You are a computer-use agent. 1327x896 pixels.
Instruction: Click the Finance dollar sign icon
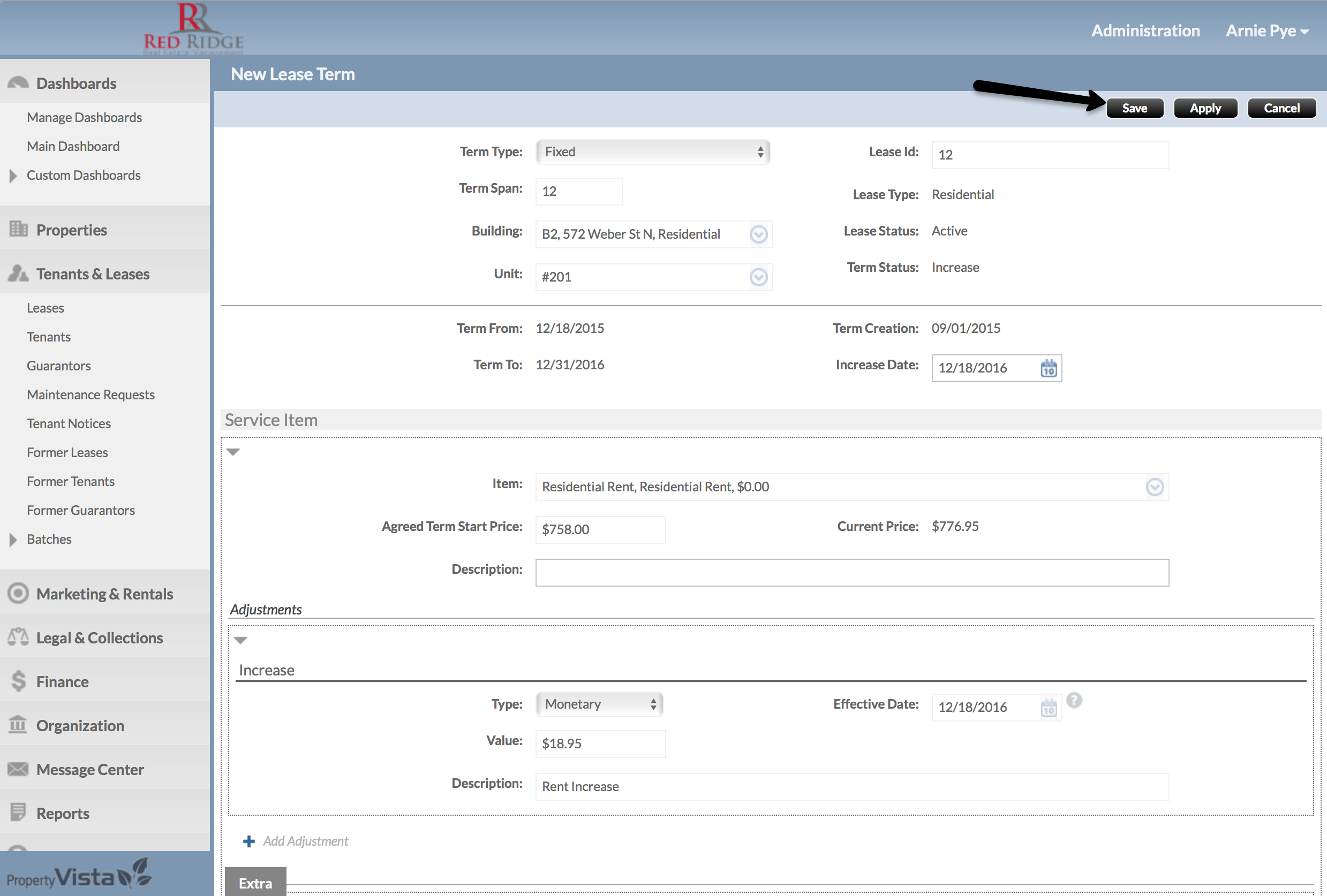(18, 681)
